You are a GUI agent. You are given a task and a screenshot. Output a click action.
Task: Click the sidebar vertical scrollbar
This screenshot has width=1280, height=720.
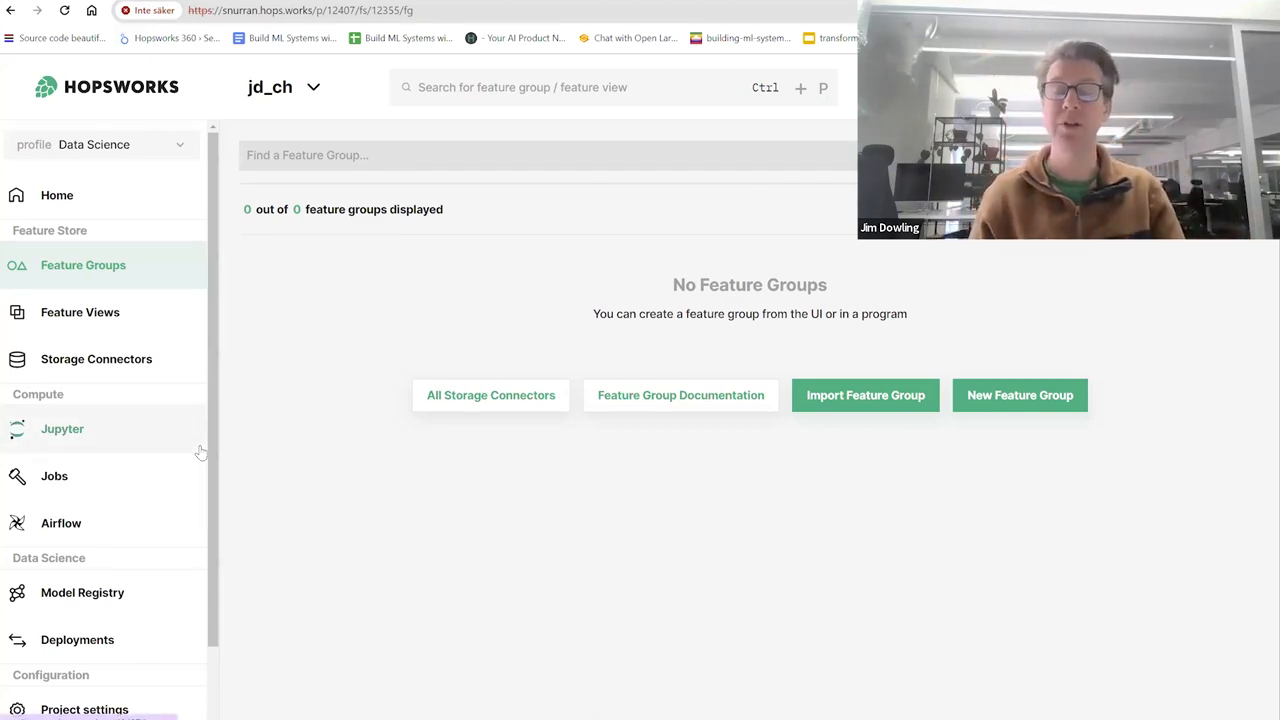tap(212, 390)
